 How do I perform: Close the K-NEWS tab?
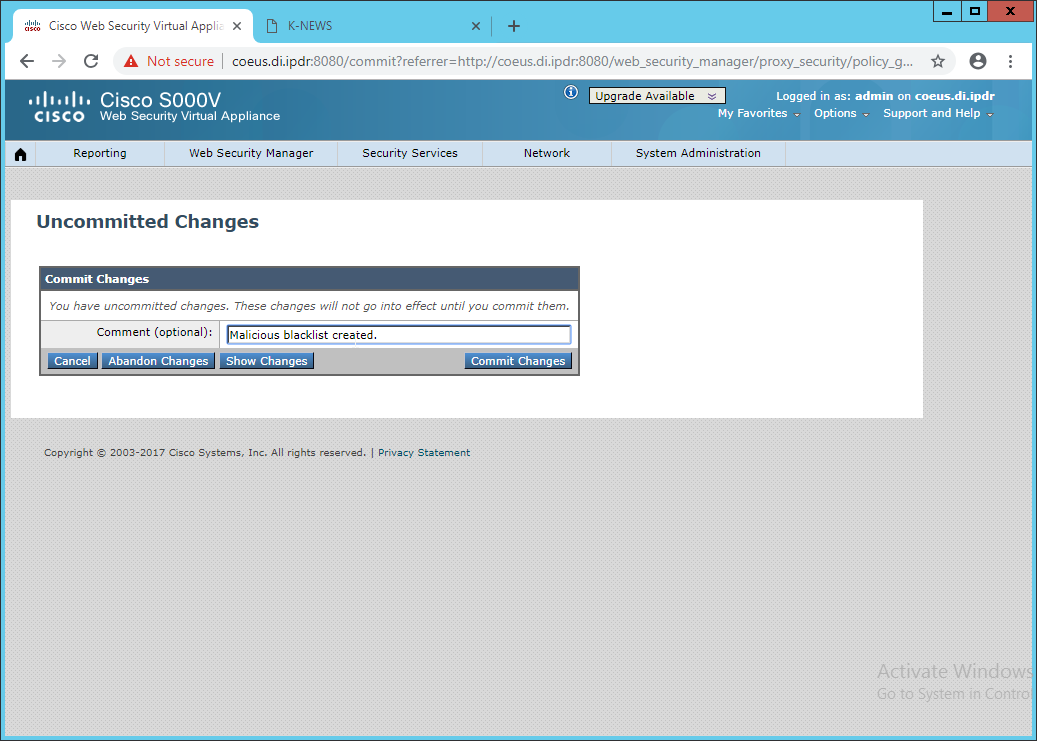[x=476, y=26]
